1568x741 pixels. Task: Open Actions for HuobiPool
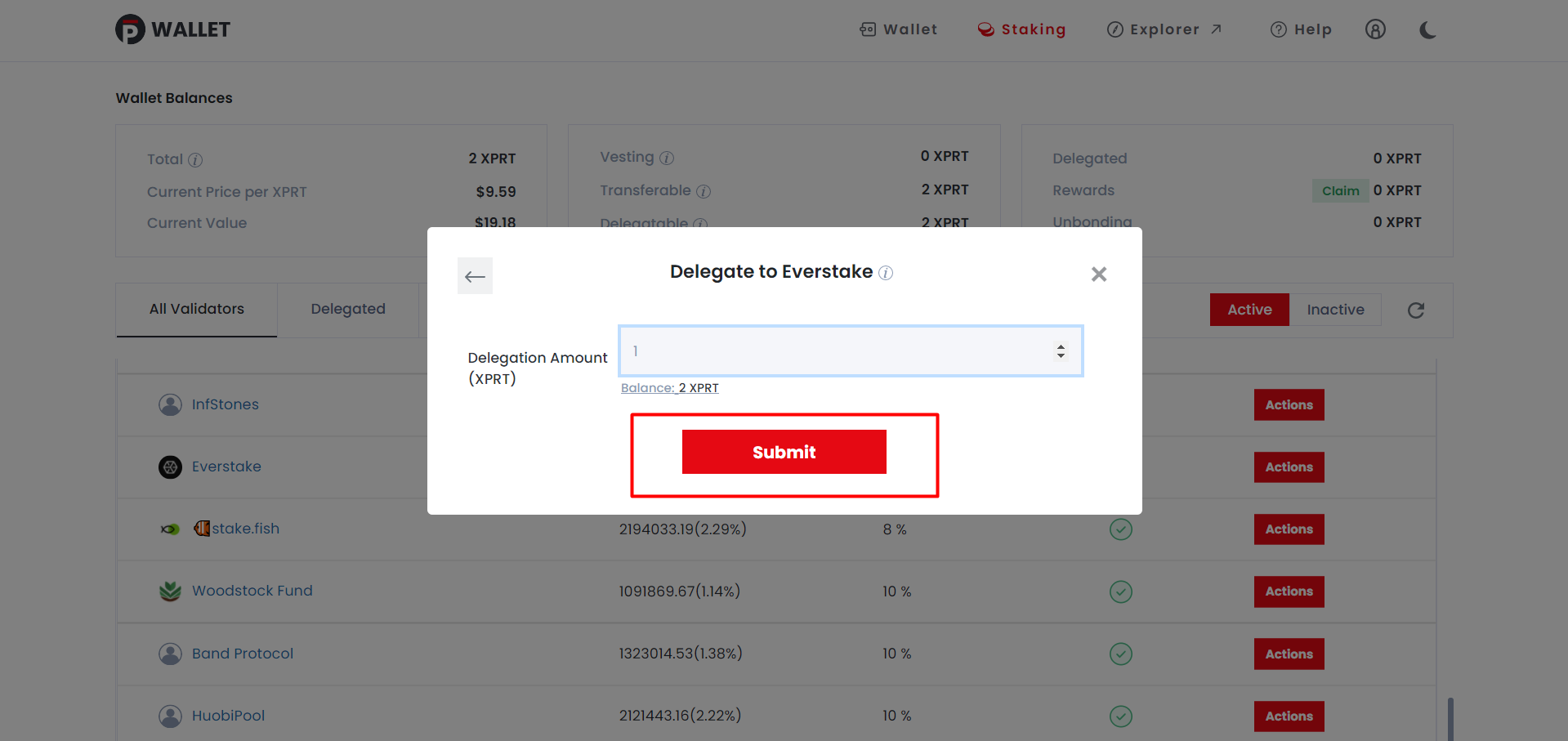1289,716
